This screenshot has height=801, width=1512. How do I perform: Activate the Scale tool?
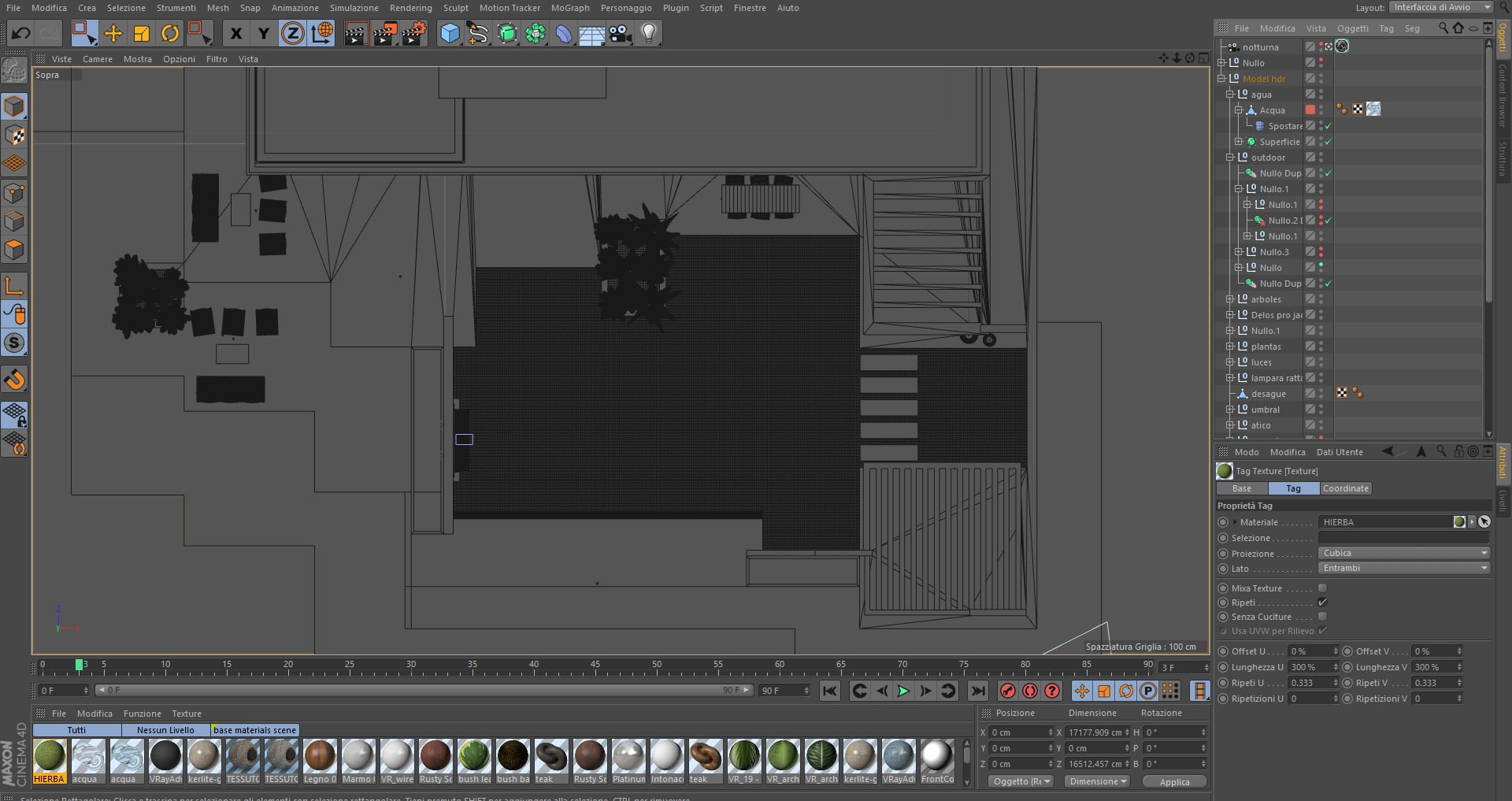tap(142, 33)
